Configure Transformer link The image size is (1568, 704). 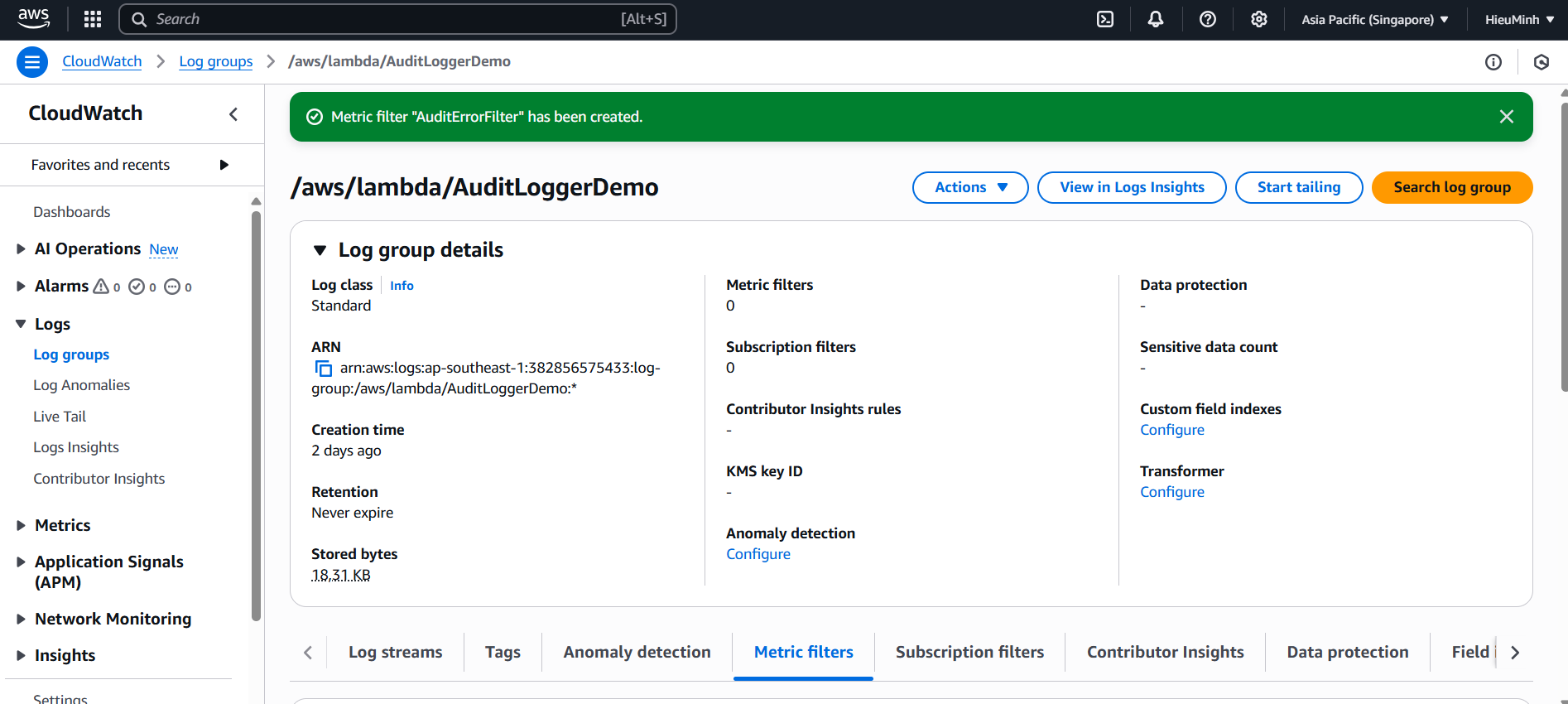pyautogui.click(x=1172, y=492)
